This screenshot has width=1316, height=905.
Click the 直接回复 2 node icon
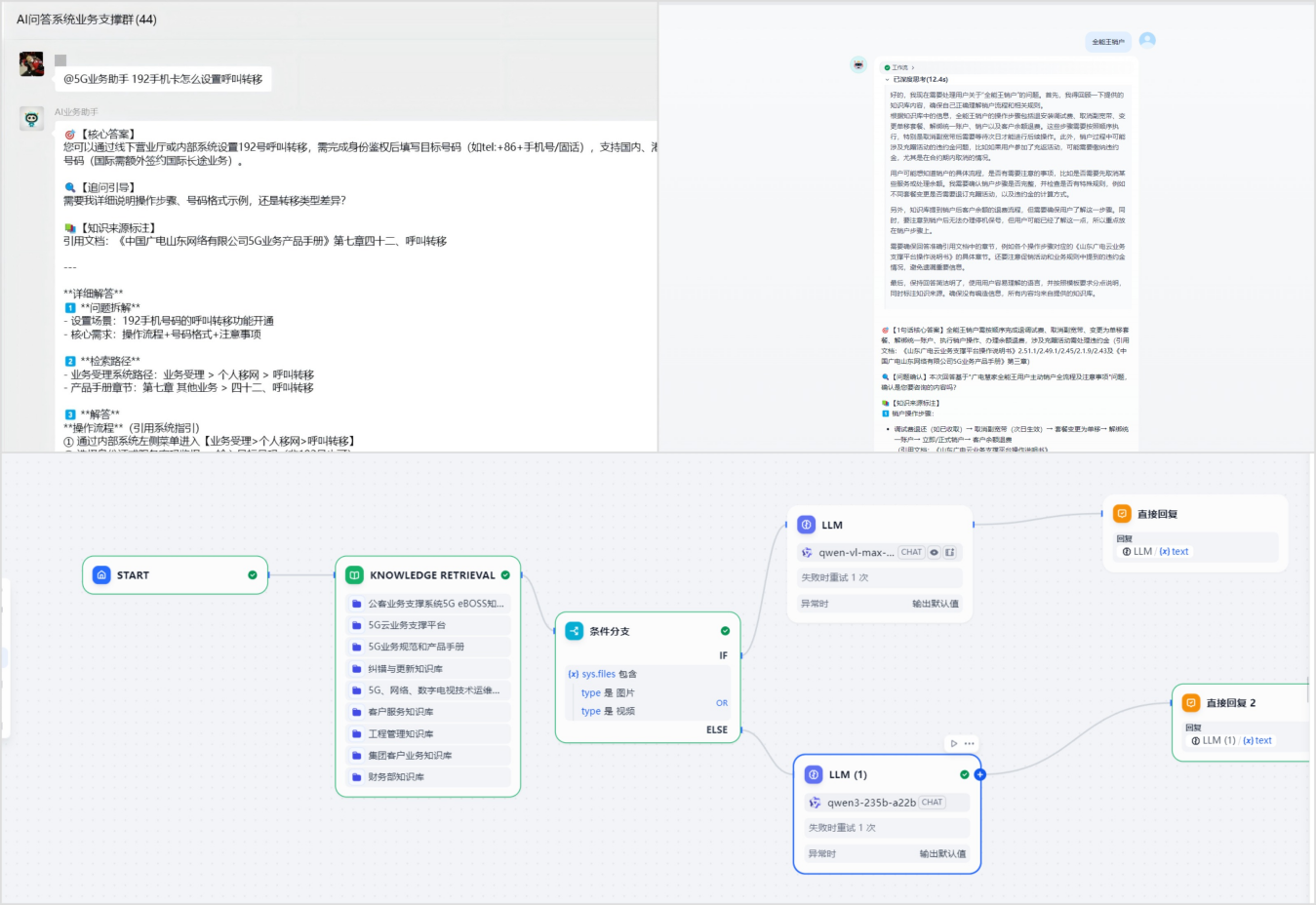click(x=1191, y=703)
